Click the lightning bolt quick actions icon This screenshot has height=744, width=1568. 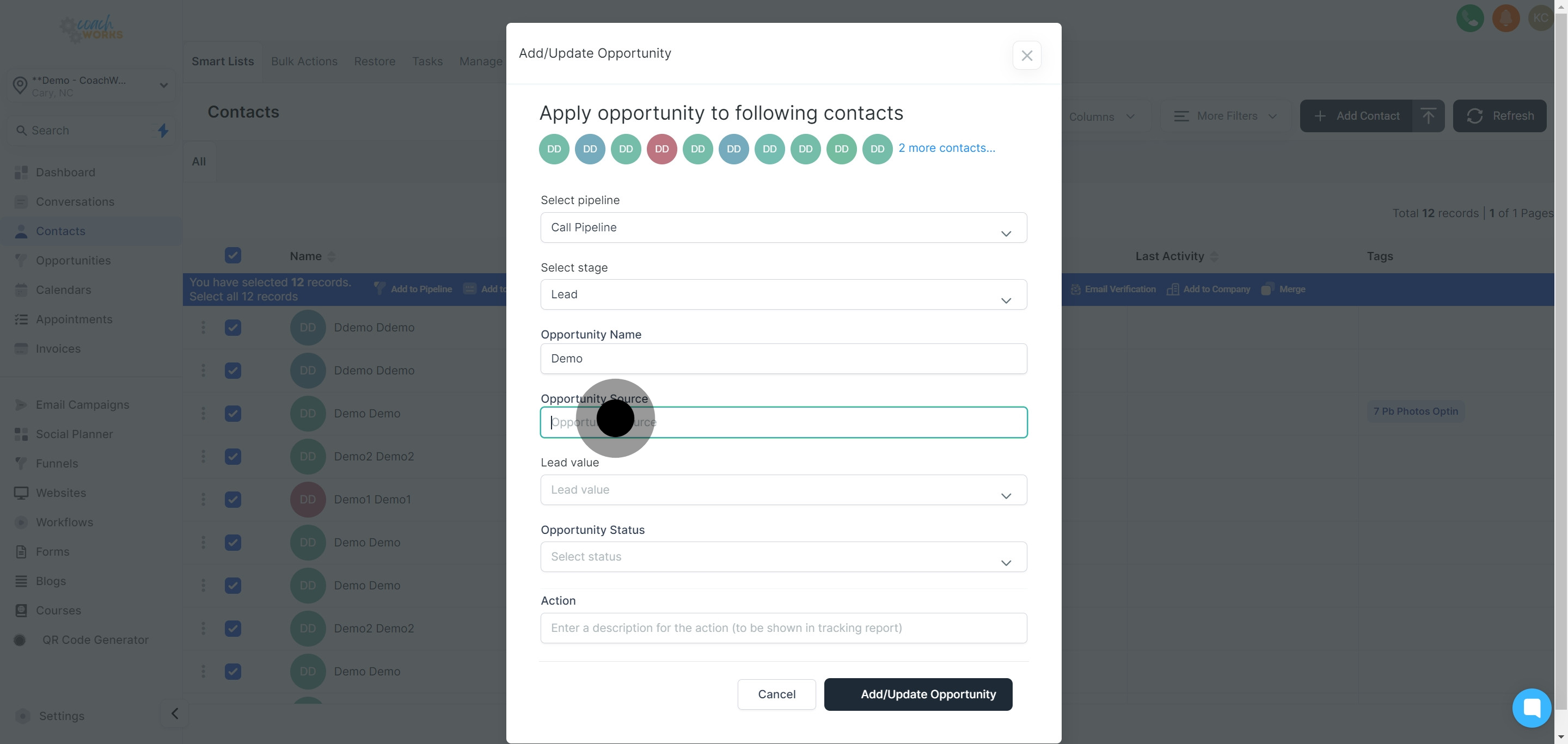click(163, 130)
